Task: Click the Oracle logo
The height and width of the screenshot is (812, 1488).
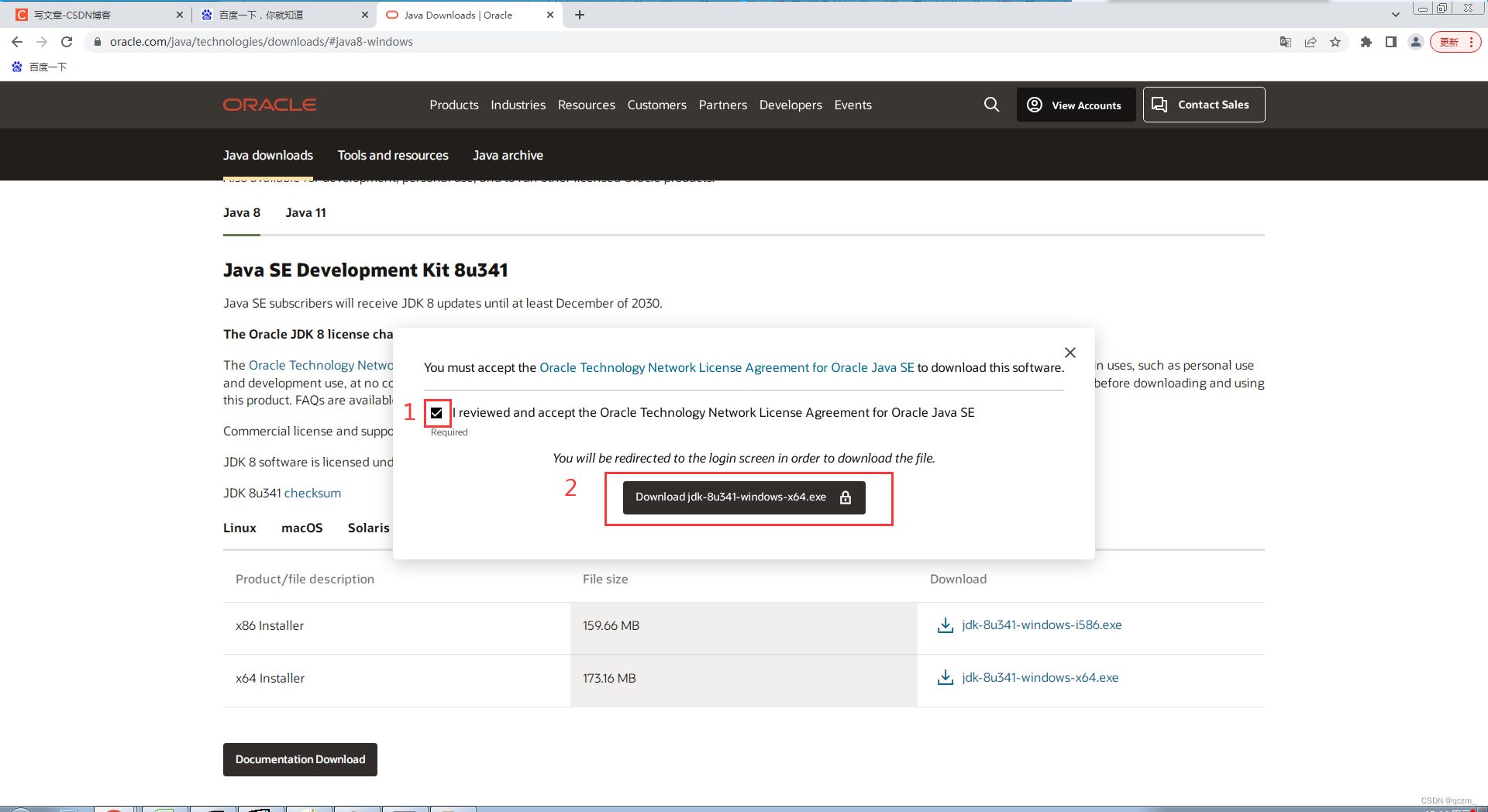Action: tap(270, 105)
